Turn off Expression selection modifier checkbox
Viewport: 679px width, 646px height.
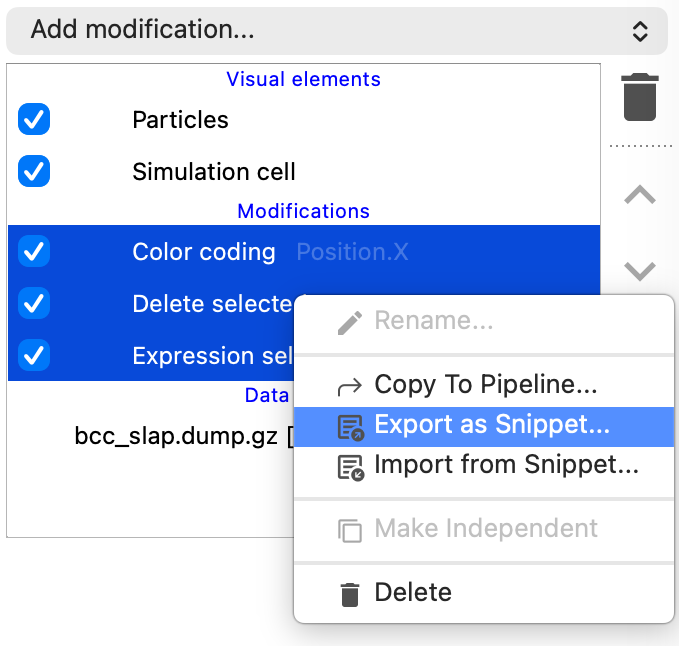tap(34, 355)
